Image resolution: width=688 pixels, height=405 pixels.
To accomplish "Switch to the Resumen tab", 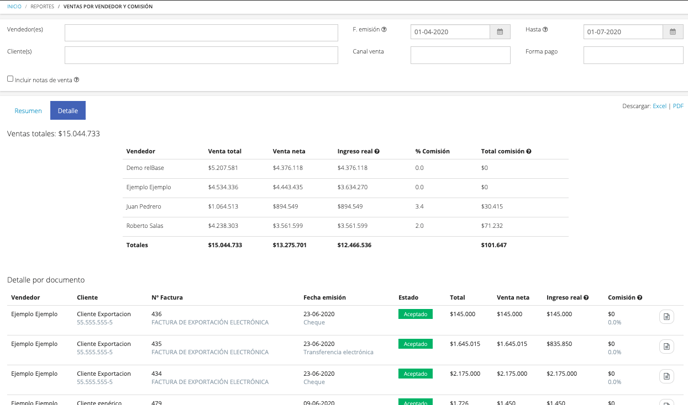I will [28, 111].
